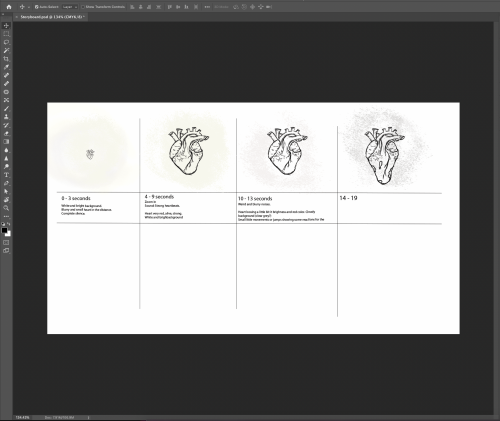Viewport: 500px width, 421px height.
Task: Activate the Zoom tool
Action: tap(6, 208)
